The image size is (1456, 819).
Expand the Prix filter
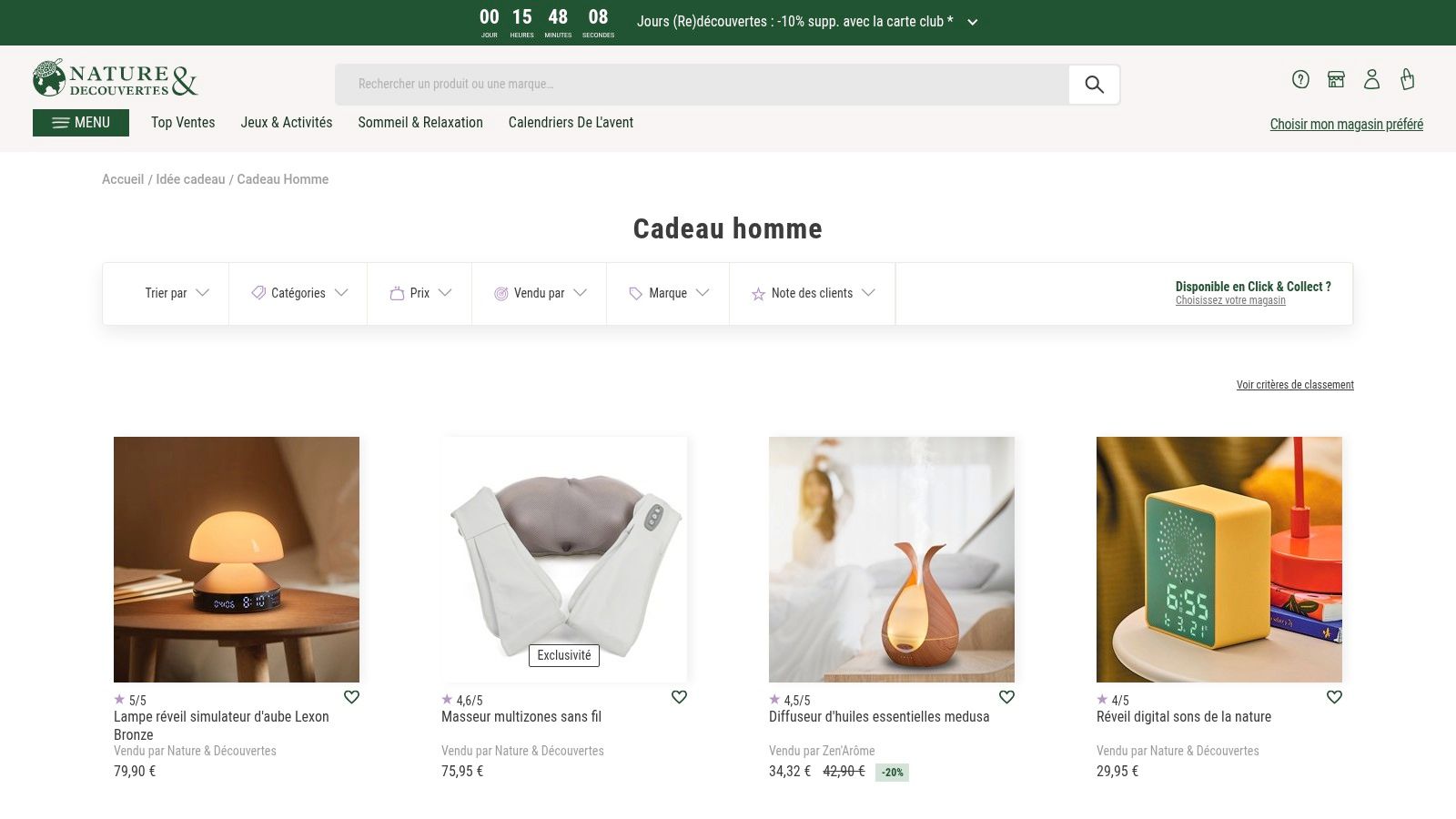coord(420,293)
